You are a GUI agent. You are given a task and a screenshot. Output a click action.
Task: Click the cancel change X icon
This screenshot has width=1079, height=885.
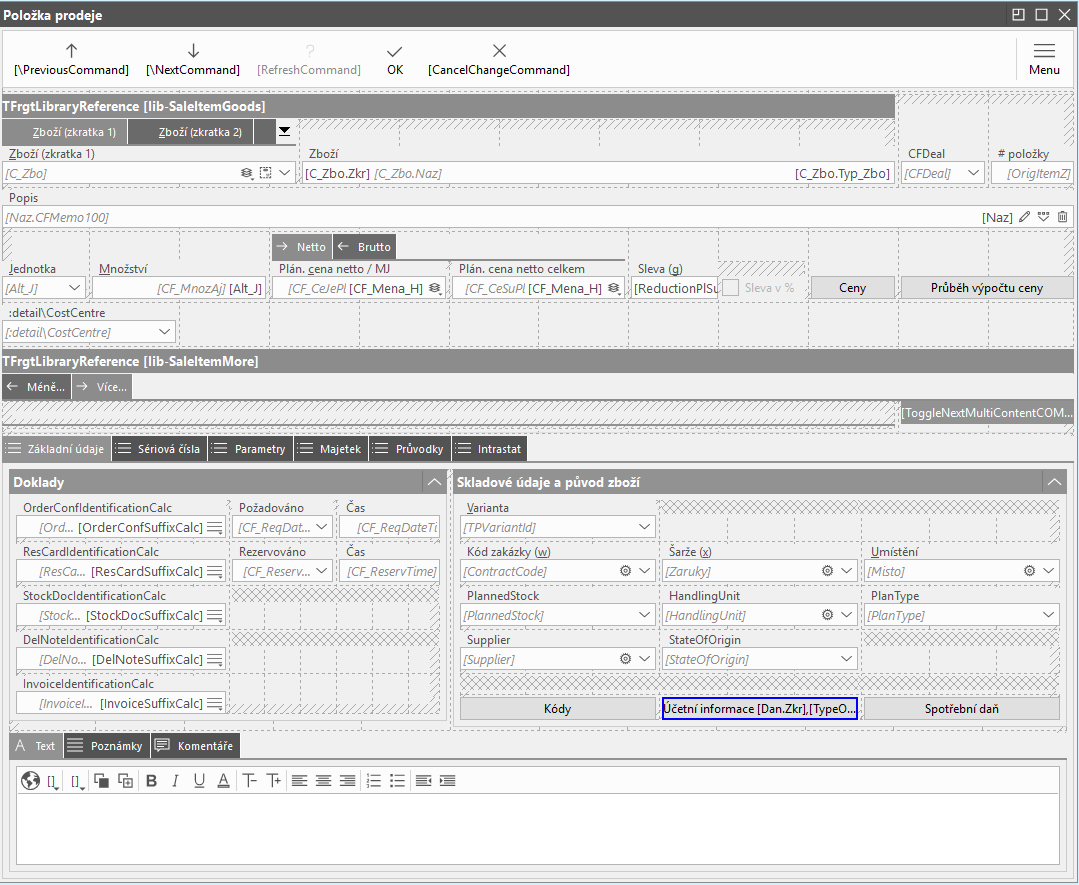tap(499, 51)
